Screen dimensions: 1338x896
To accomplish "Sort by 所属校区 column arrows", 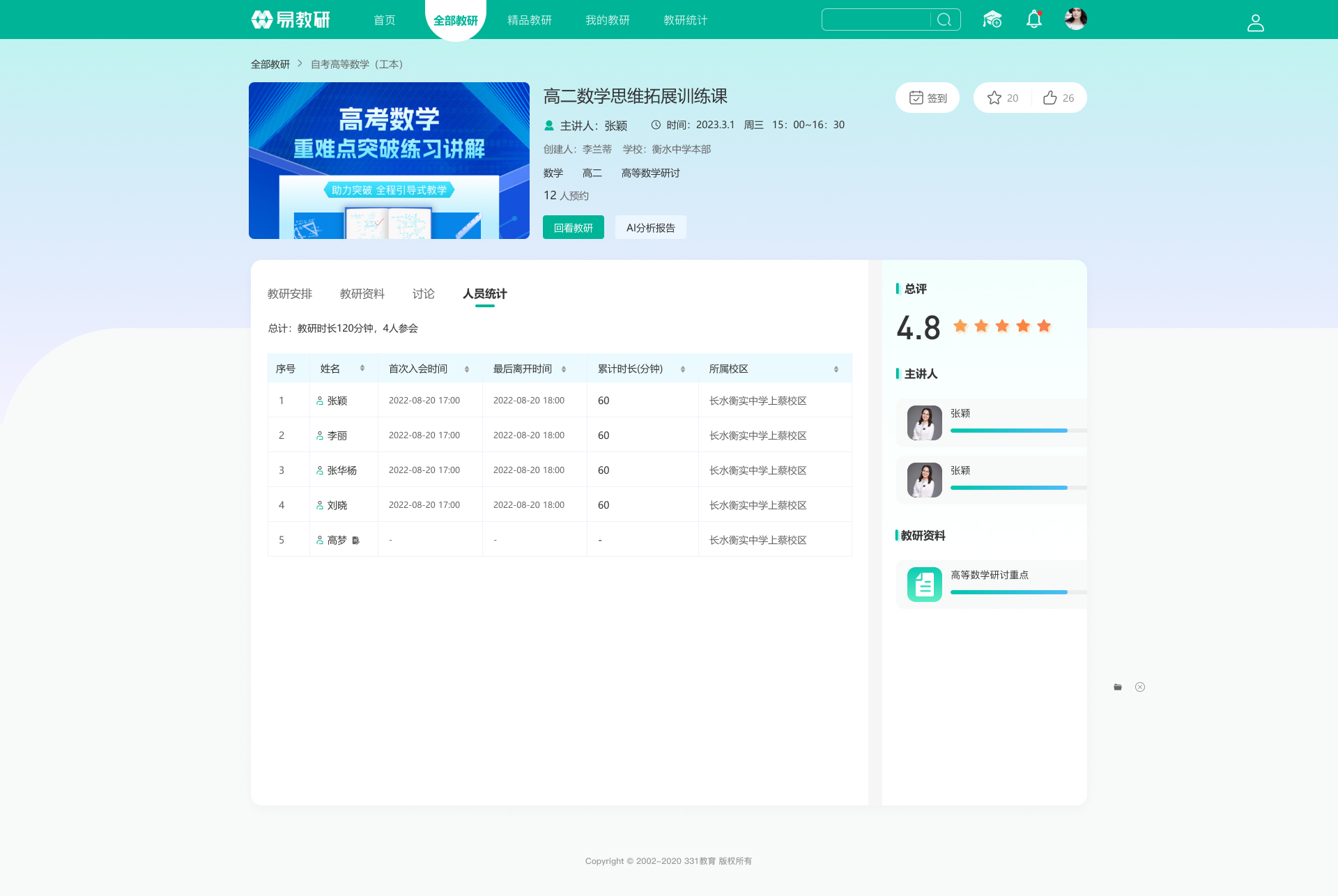I will [836, 369].
